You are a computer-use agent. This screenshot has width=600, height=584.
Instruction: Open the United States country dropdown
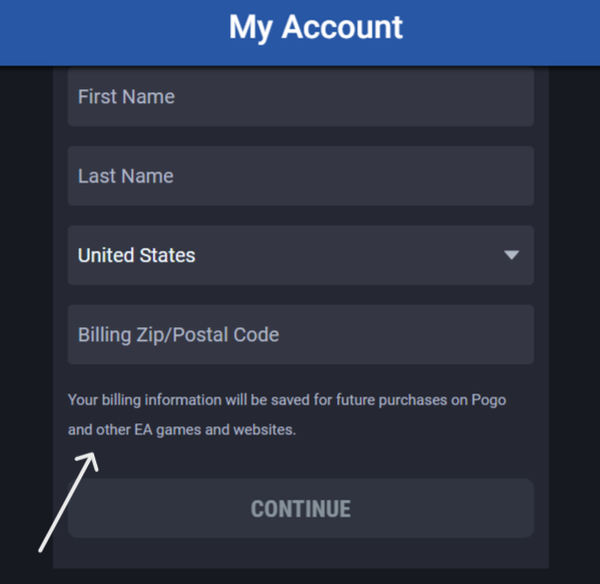click(x=300, y=255)
